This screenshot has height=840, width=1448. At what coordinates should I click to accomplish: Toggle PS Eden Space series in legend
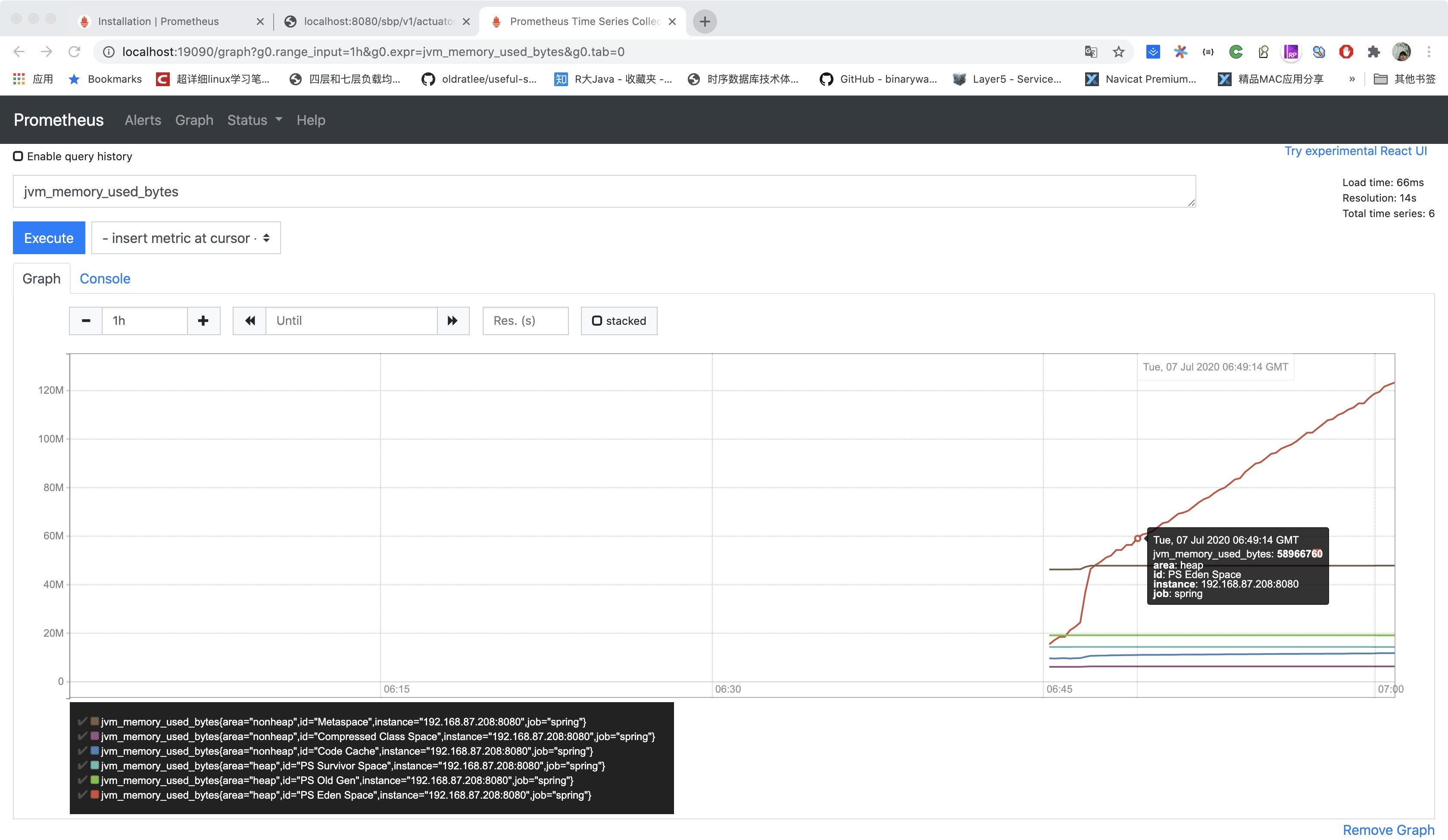coord(345,795)
